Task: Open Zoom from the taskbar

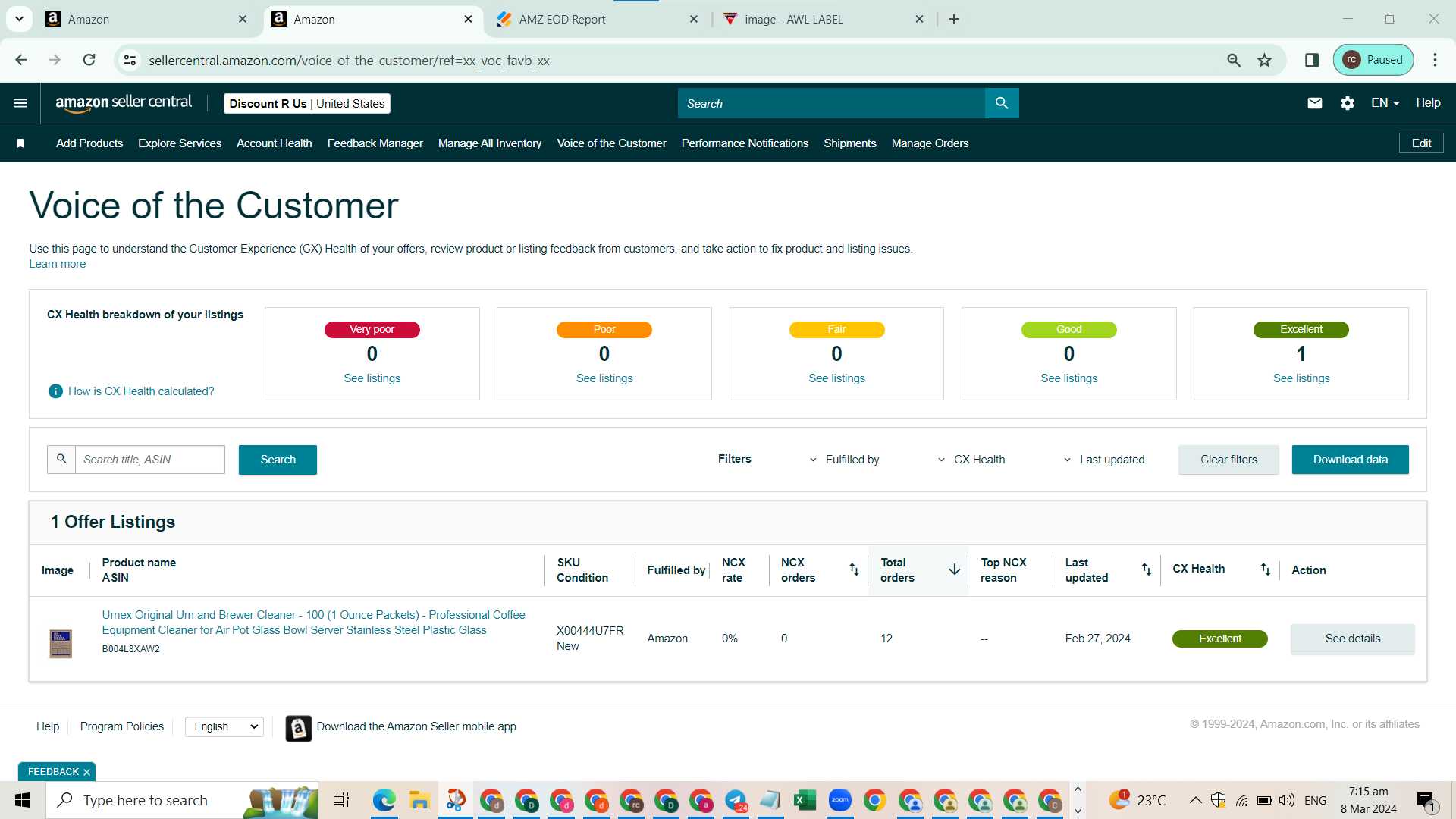Action: pyautogui.click(x=839, y=800)
